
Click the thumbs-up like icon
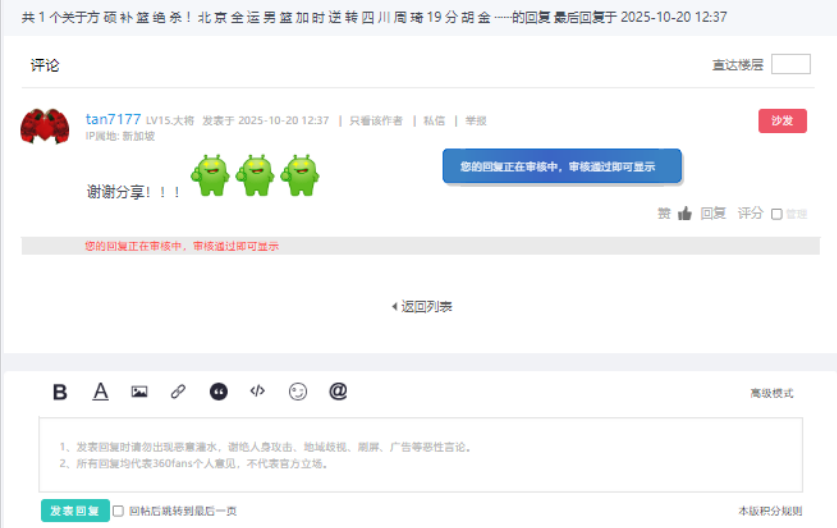tap(685, 213)
